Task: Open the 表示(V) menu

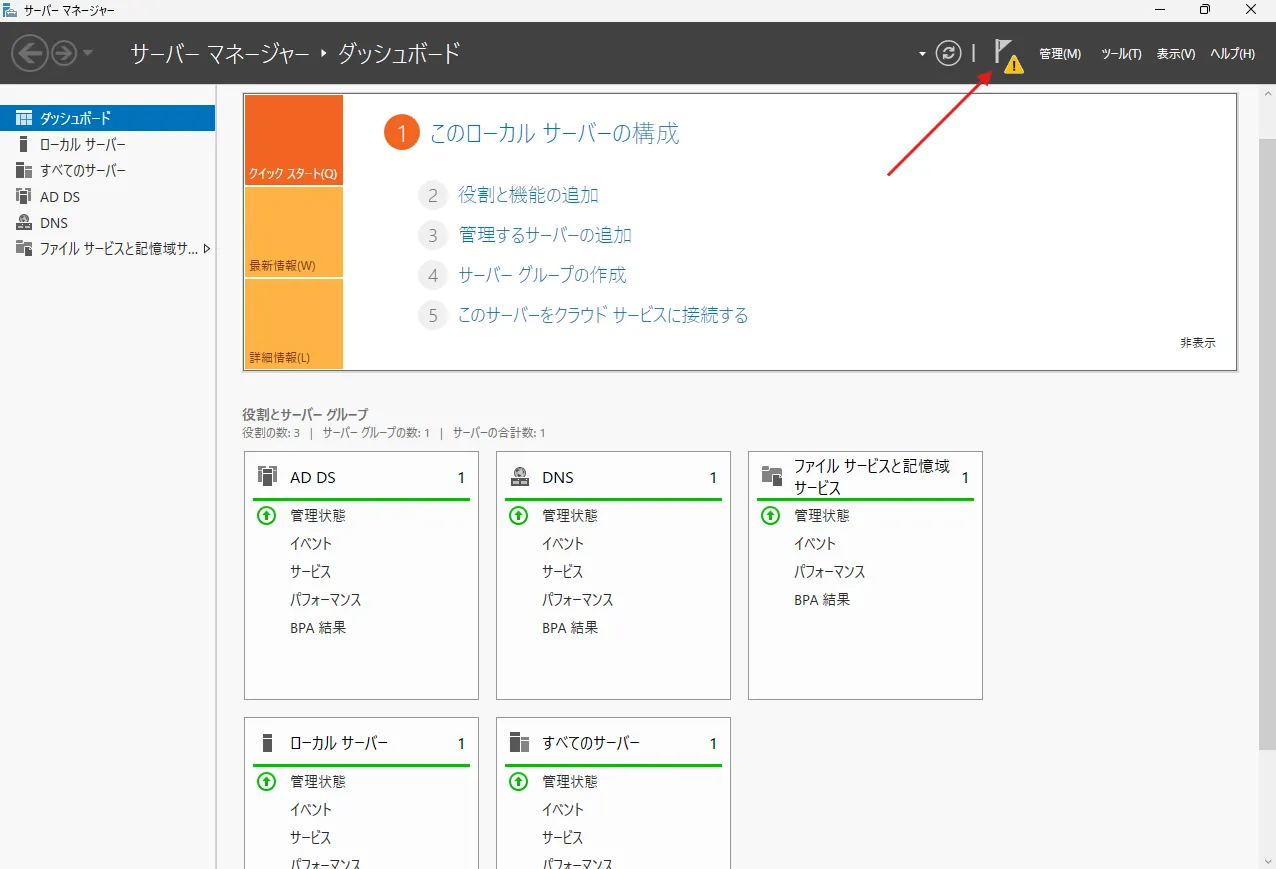Action: click(1176, 54)
